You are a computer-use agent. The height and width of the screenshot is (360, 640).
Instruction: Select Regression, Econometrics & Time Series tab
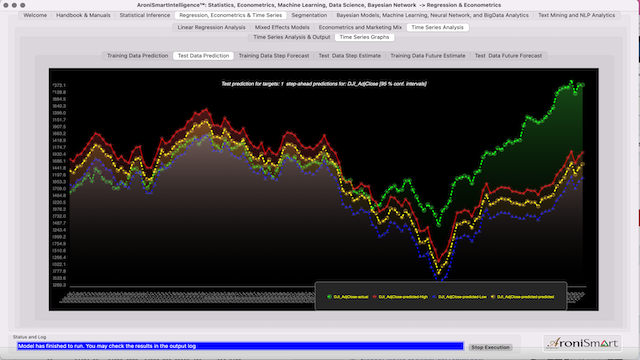pos(231,15)
